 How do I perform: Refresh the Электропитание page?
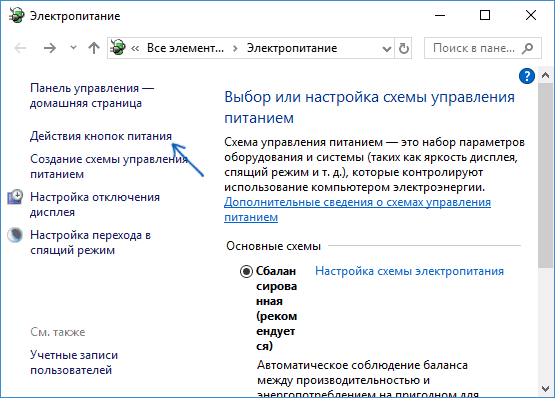[x=404, y=48]
